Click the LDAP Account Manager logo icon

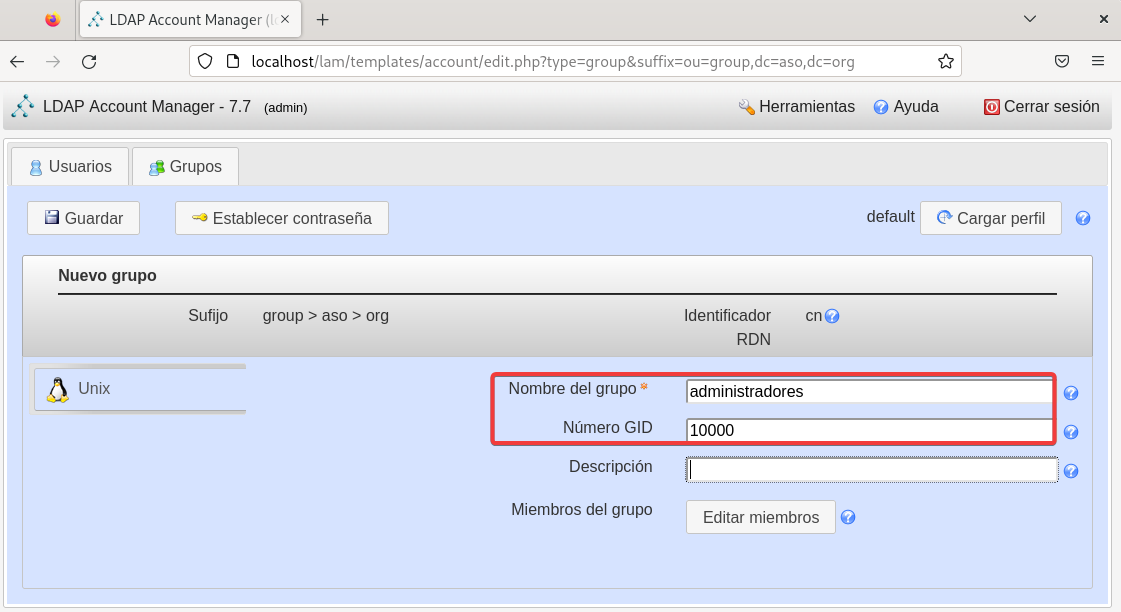coord(23,107)
